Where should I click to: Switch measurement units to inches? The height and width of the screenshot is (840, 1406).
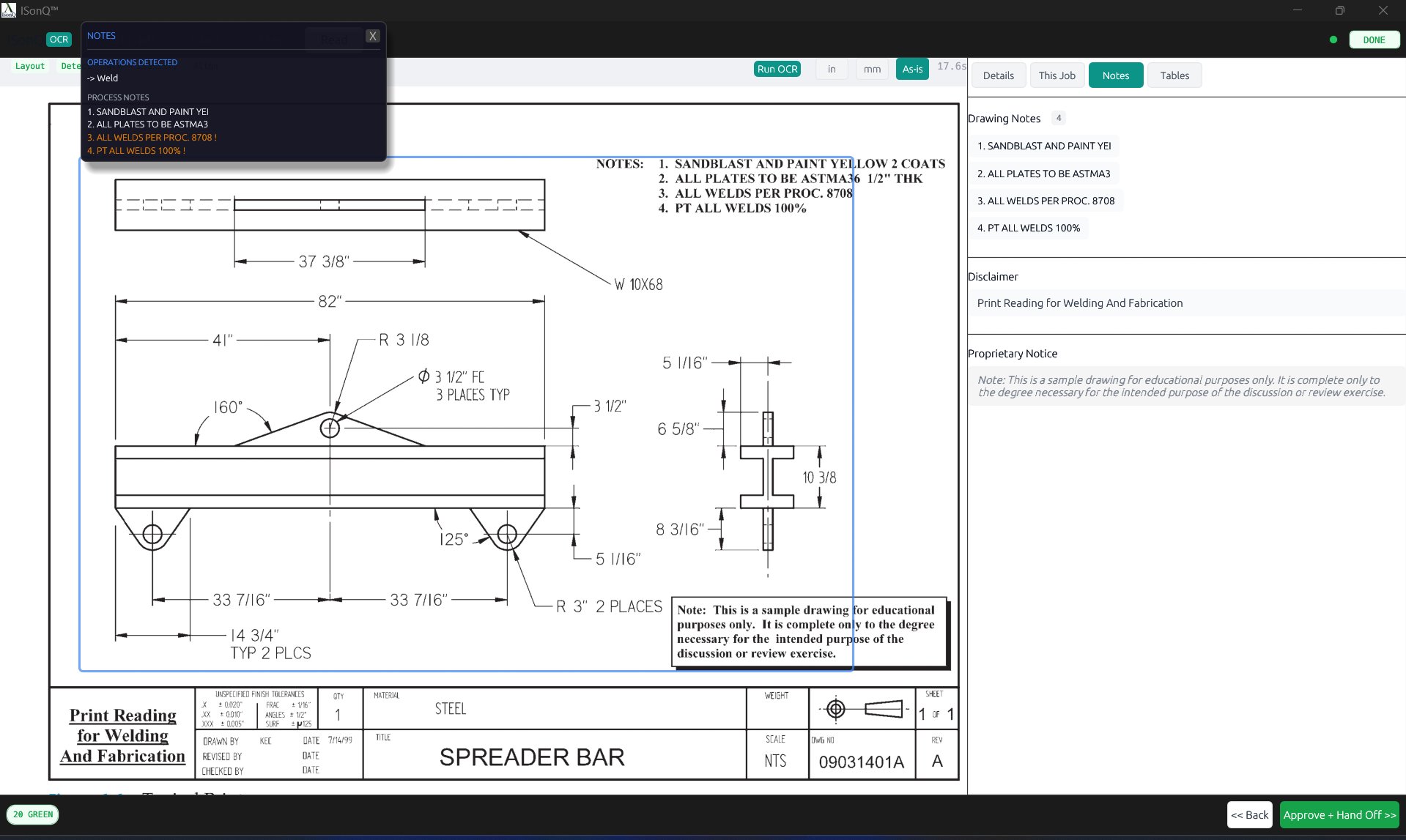point(831,69)
